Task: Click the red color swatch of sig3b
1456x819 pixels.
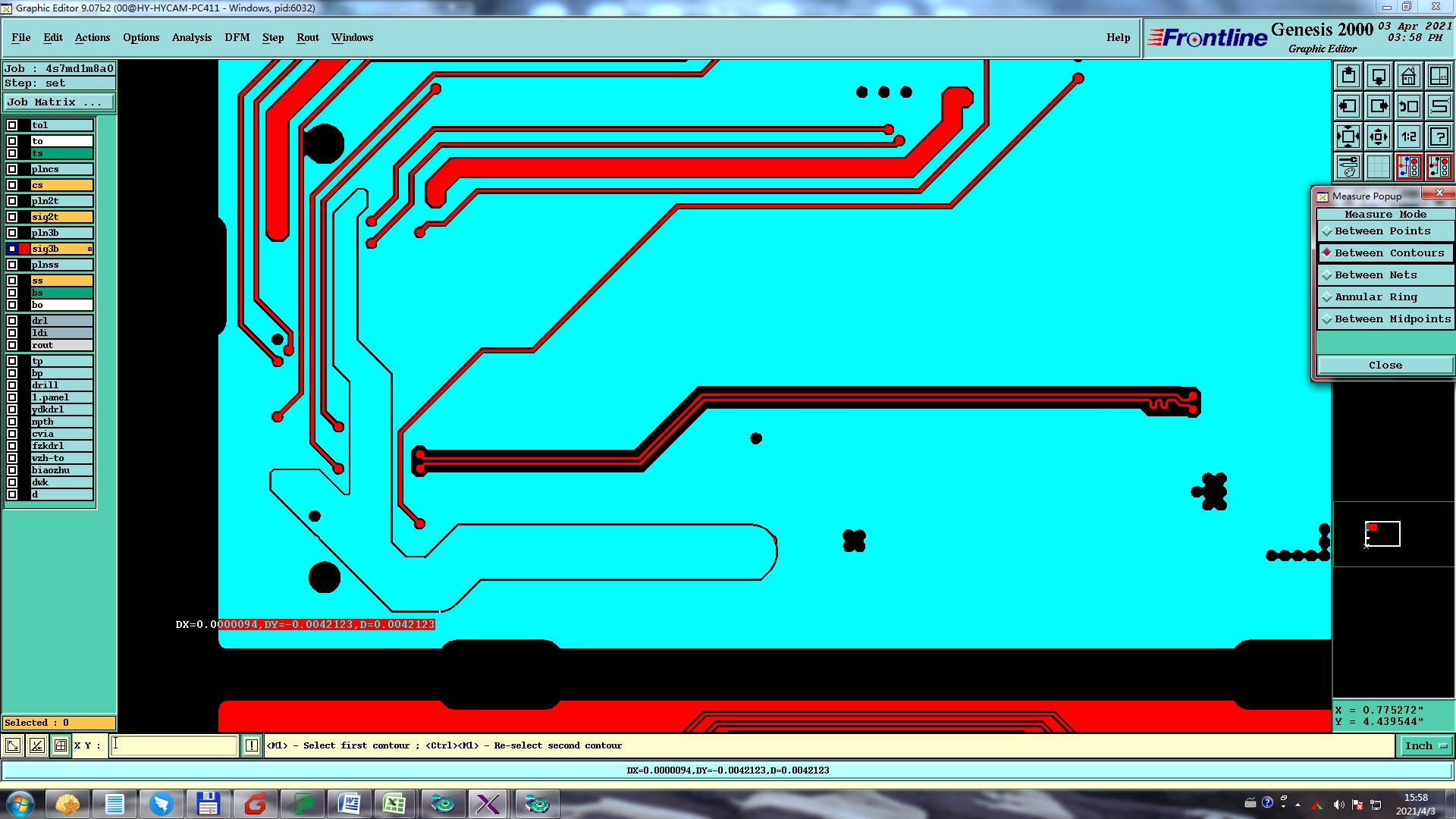Action: [x=24, y=249]
